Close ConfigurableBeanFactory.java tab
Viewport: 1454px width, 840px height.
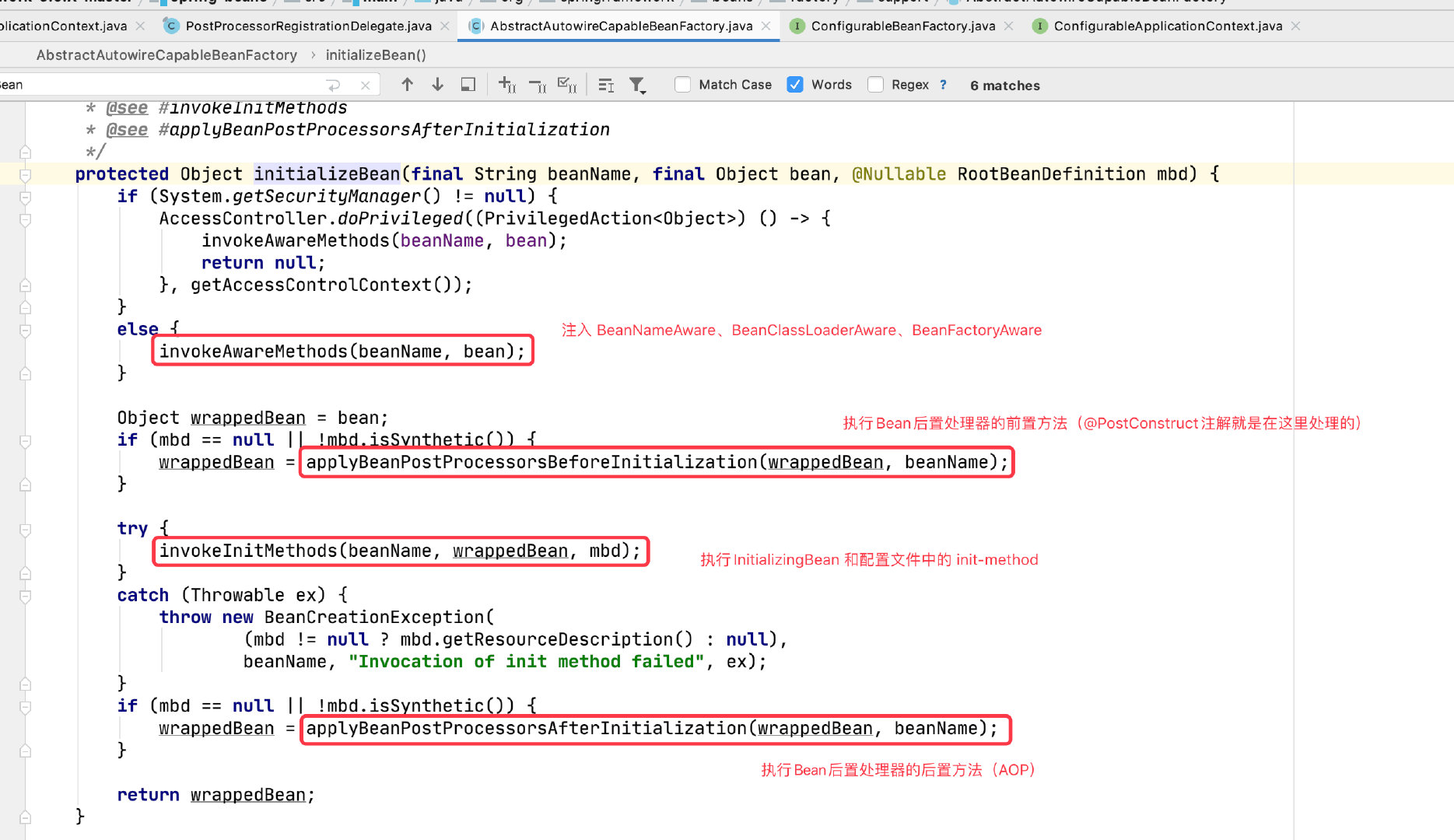1008,26
